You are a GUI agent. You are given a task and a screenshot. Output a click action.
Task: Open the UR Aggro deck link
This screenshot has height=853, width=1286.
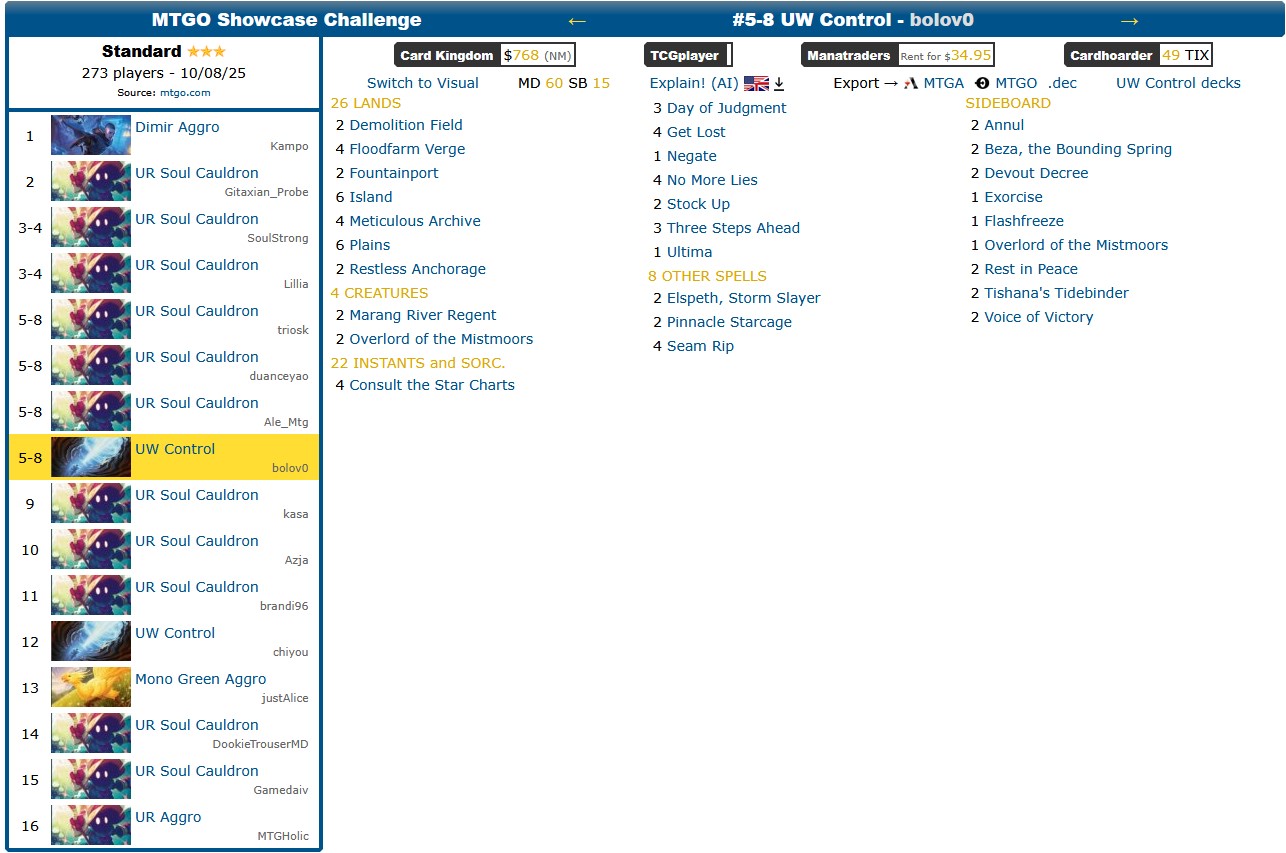point(168,817)
